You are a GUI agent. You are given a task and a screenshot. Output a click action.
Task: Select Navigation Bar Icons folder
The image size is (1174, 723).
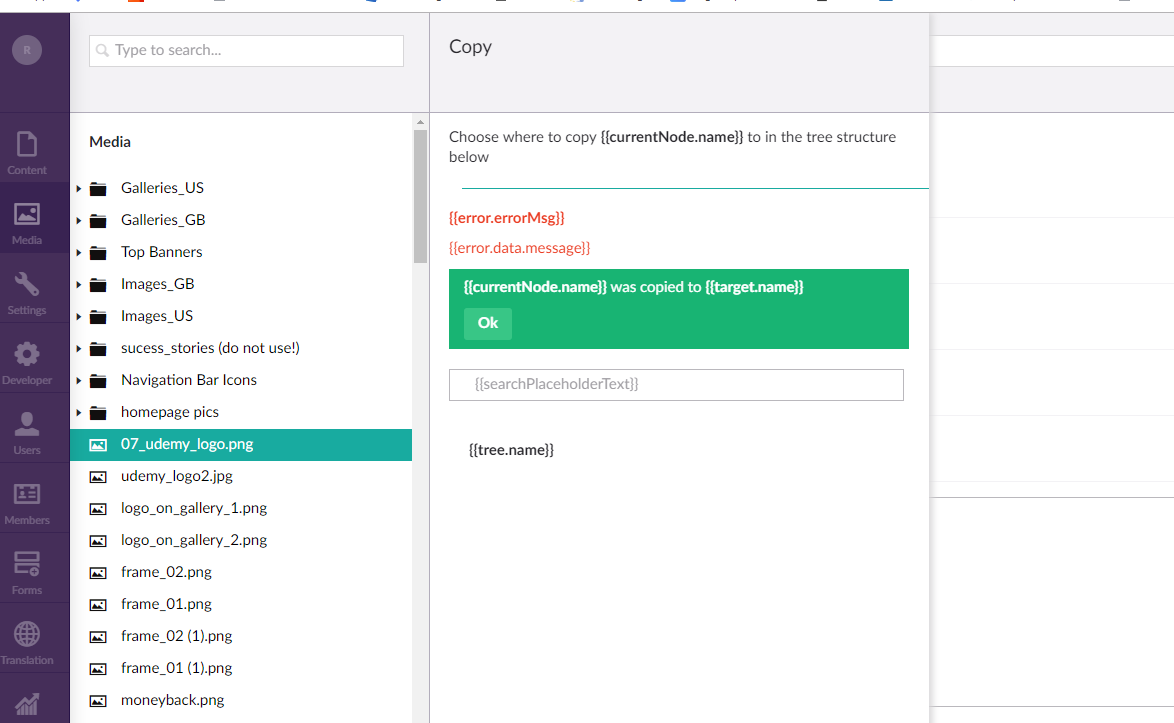[189, 380]
